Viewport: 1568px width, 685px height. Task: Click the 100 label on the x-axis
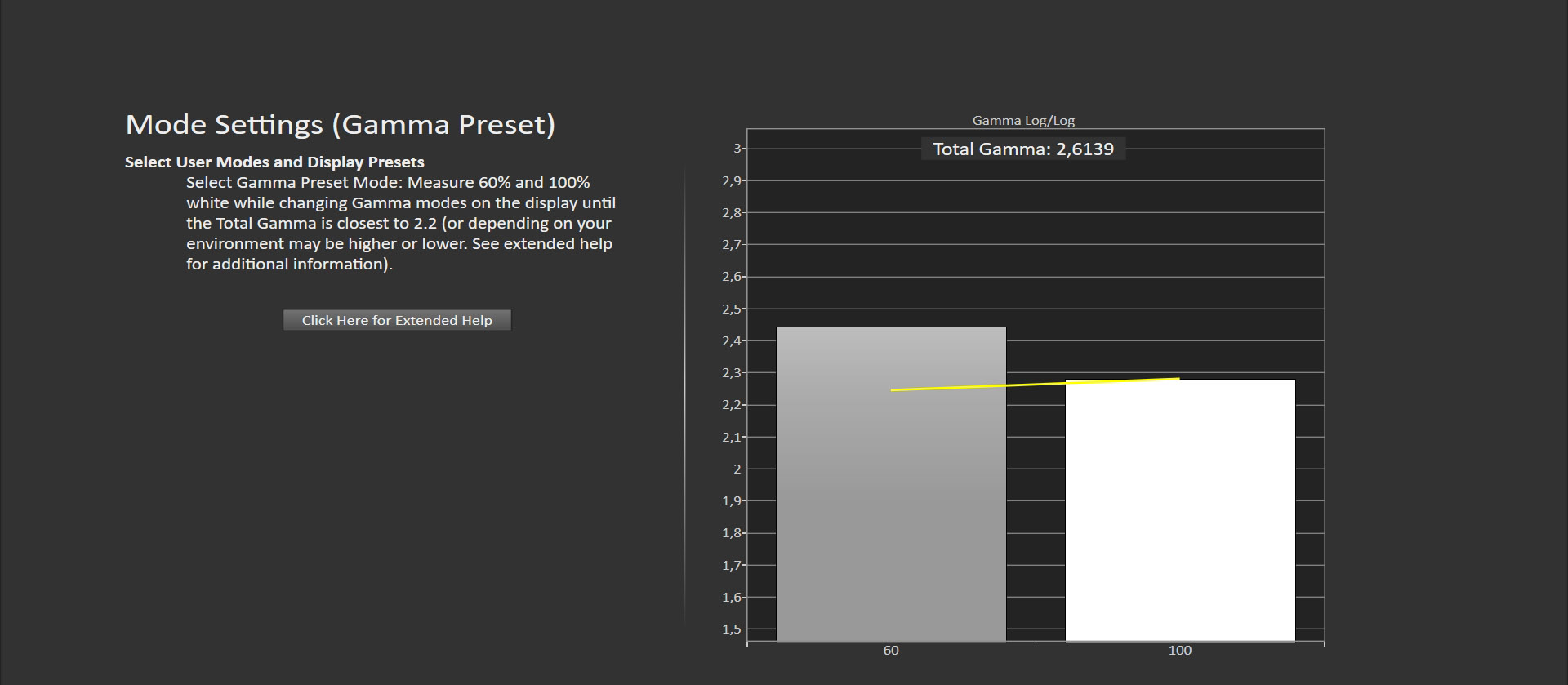(1180, 651)
